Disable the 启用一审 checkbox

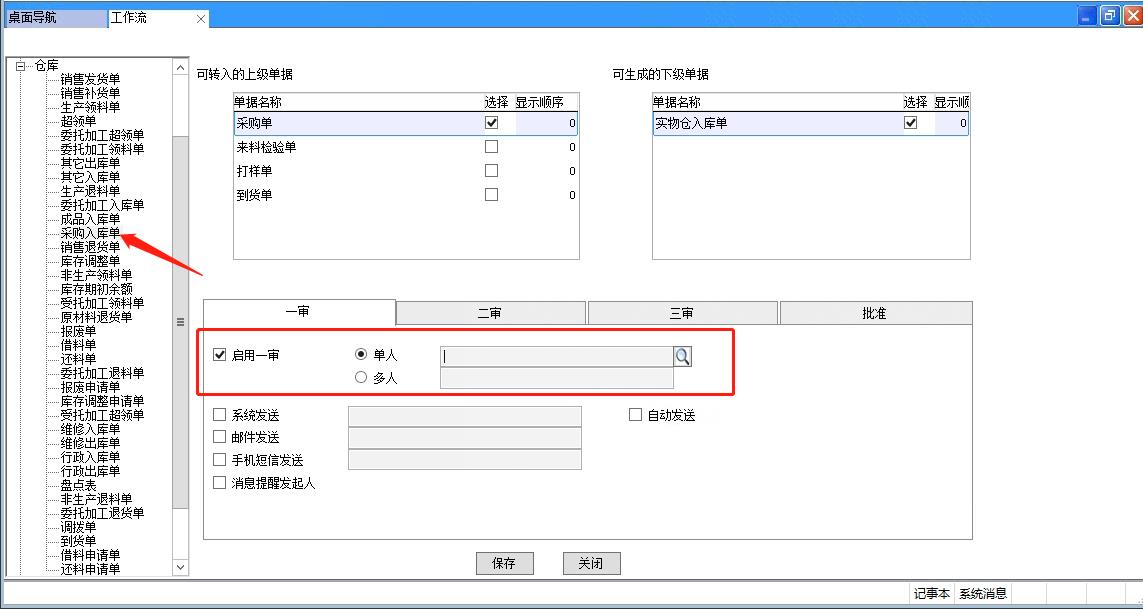coord(220,355)
